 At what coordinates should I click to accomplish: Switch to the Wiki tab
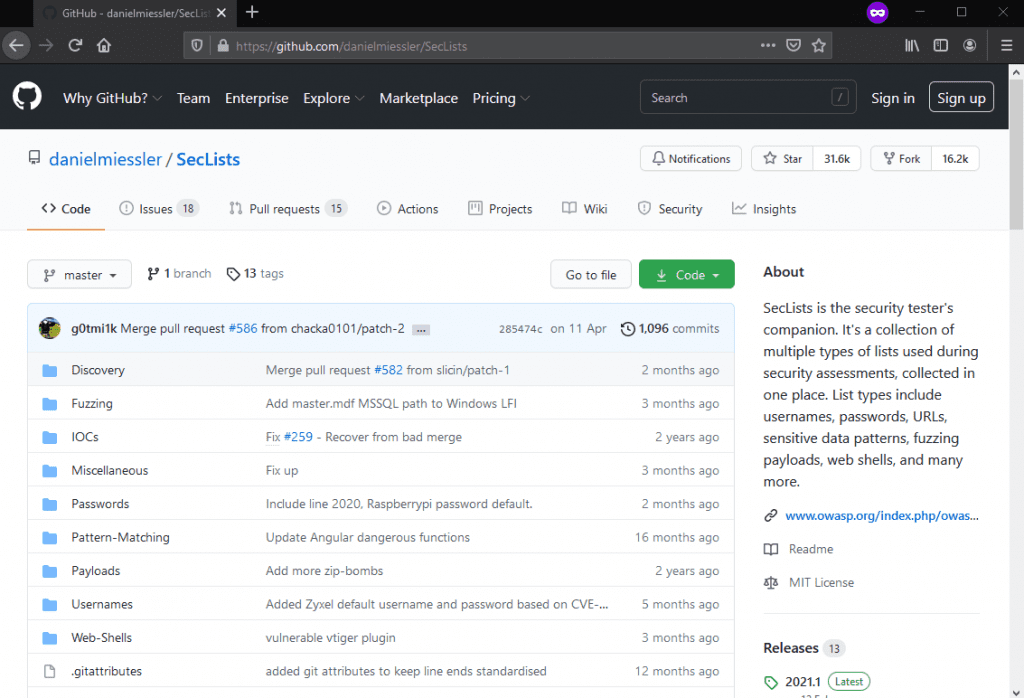coord(585,209)
